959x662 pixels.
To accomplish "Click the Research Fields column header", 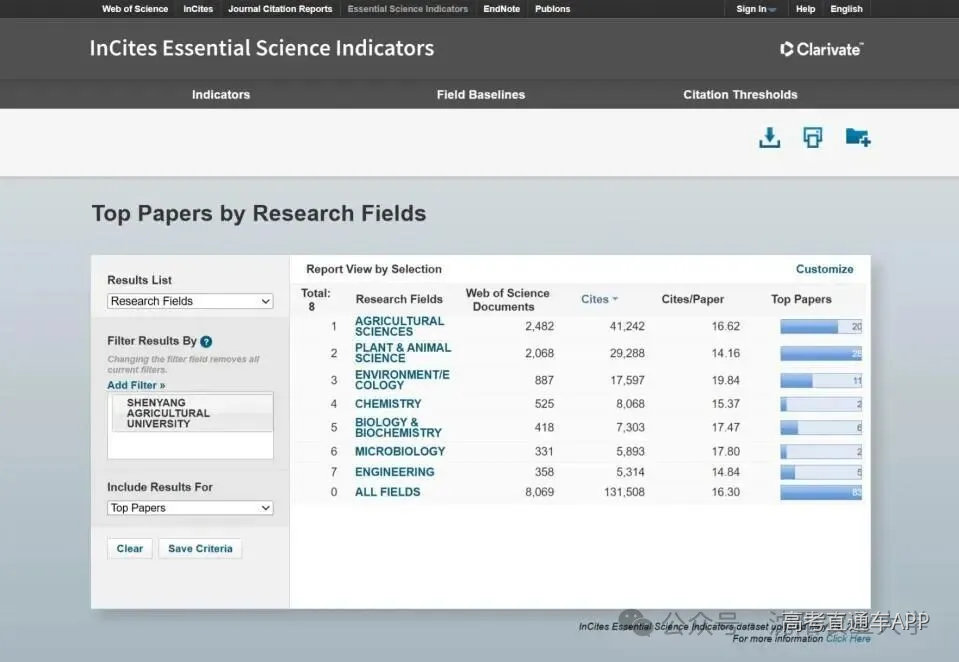I will (399, 299).
